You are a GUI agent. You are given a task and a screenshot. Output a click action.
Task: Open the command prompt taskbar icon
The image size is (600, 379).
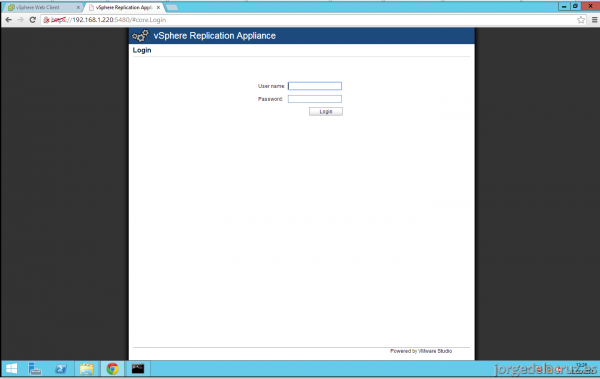[138, 369]
